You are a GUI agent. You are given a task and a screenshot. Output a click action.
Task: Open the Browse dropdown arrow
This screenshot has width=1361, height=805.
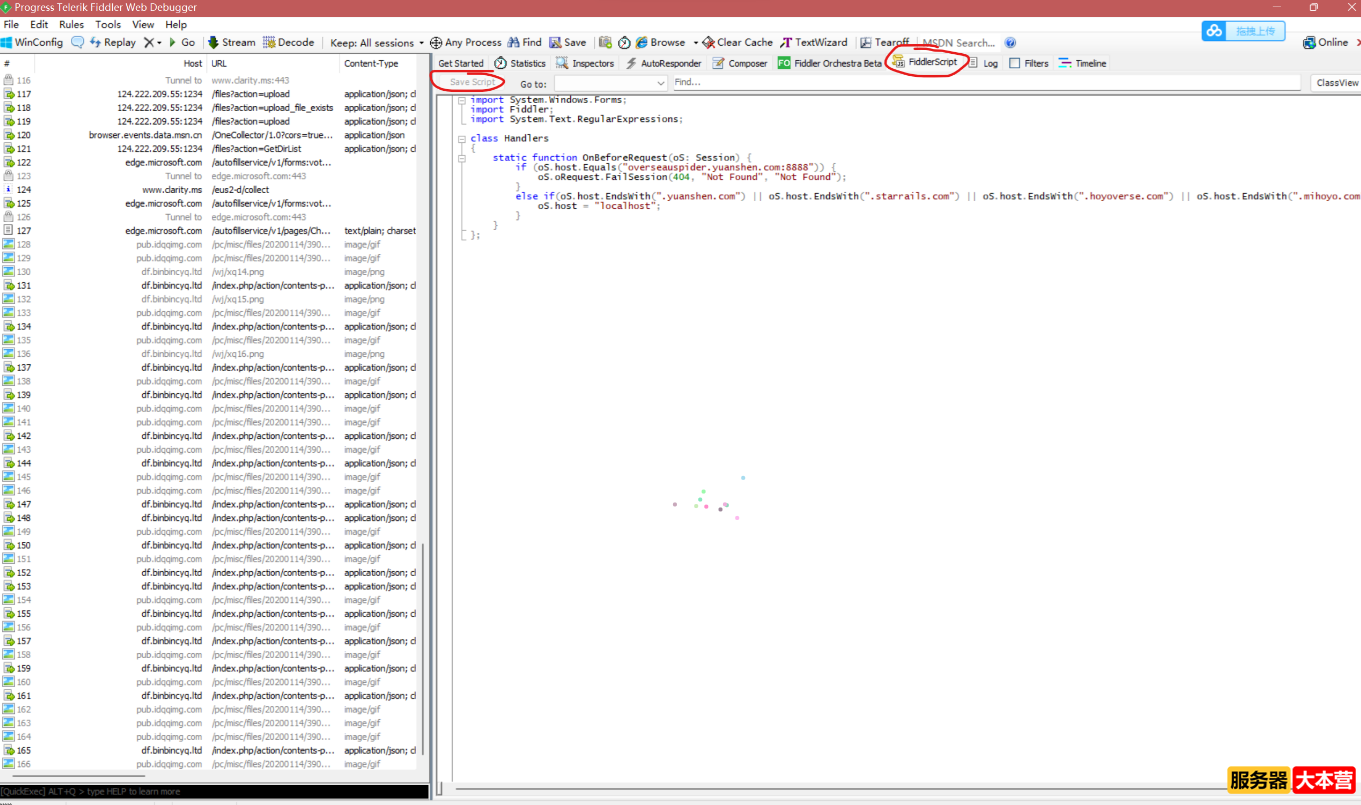[695, 43]
